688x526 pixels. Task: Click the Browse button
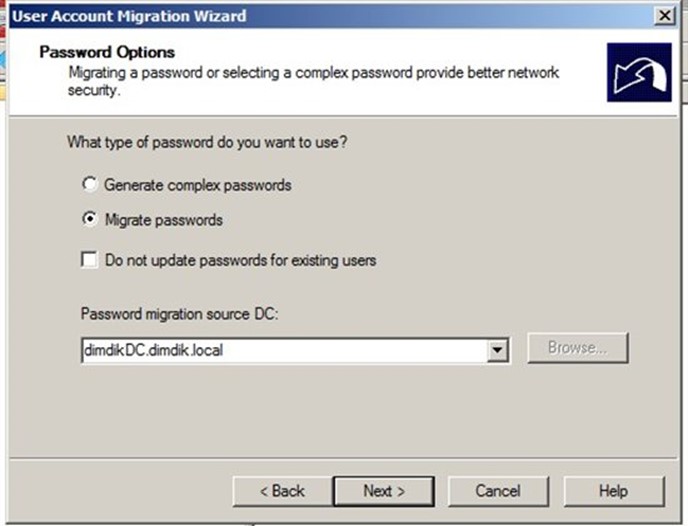578,348
